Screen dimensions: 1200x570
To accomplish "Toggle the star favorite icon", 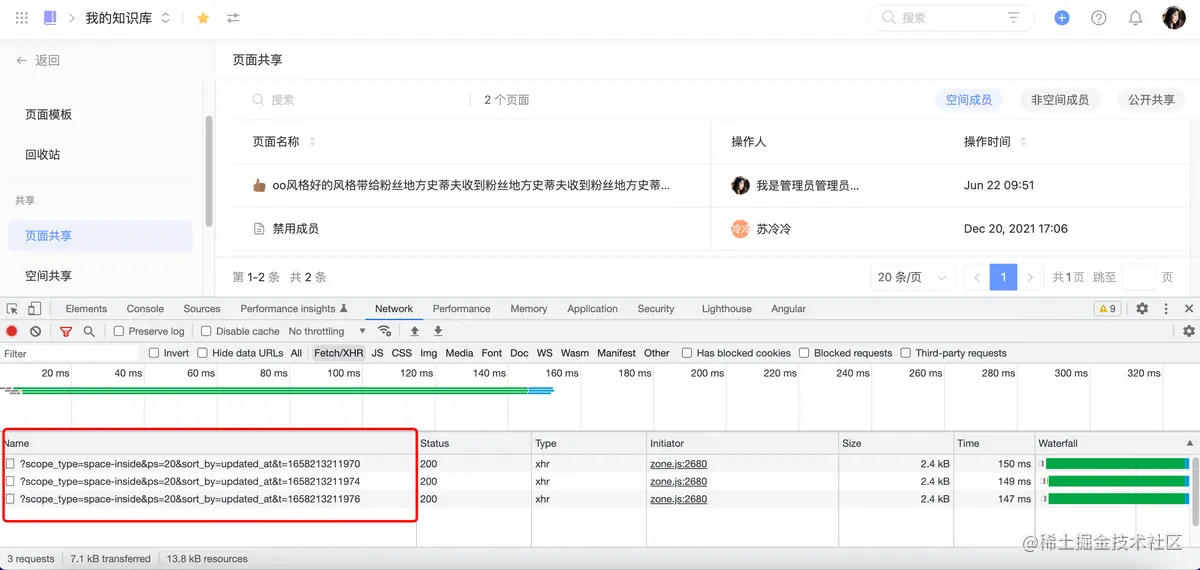I will click(x=203, y=18).
